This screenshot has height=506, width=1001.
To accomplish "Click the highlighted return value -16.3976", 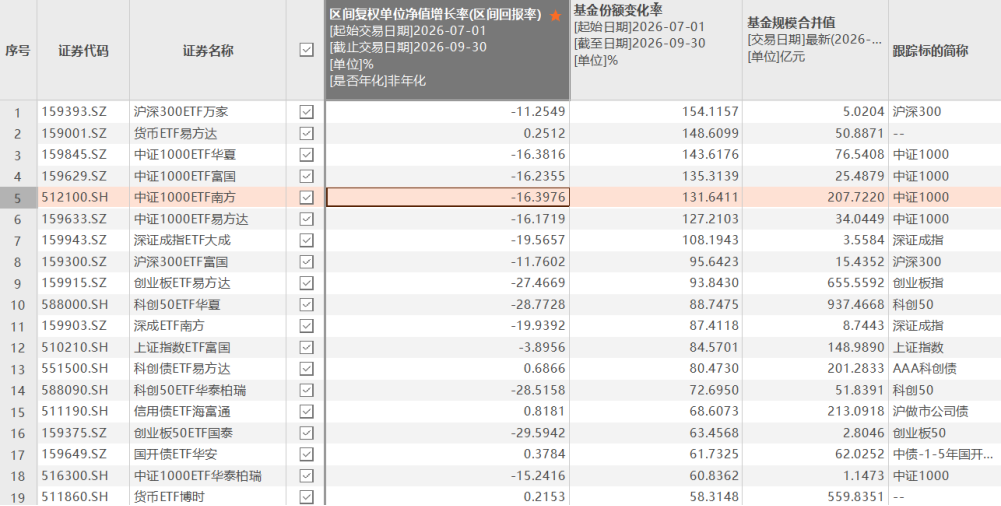I will point(448,197).
